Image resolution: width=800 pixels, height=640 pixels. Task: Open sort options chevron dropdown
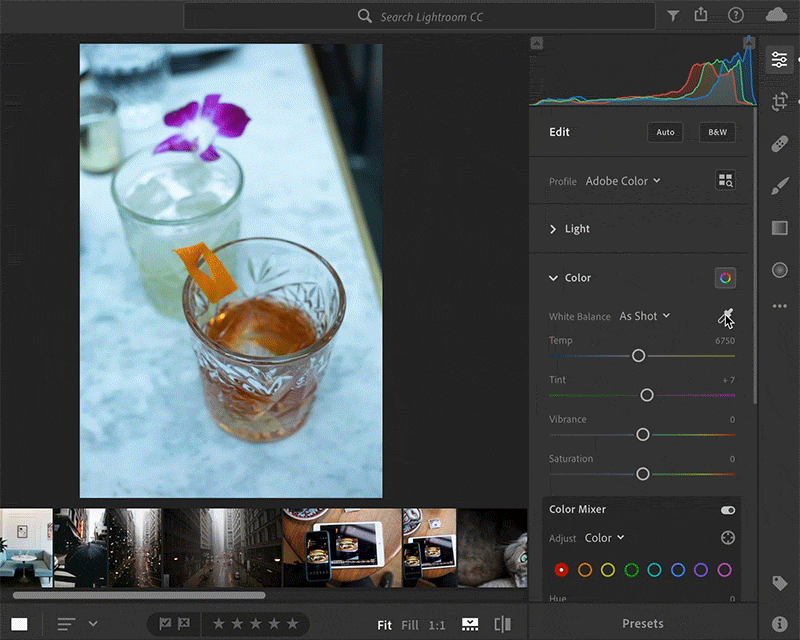[93, 624]
